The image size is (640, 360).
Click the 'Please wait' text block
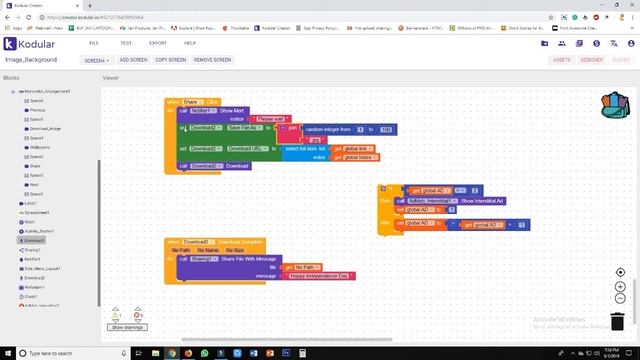[270, 119]
